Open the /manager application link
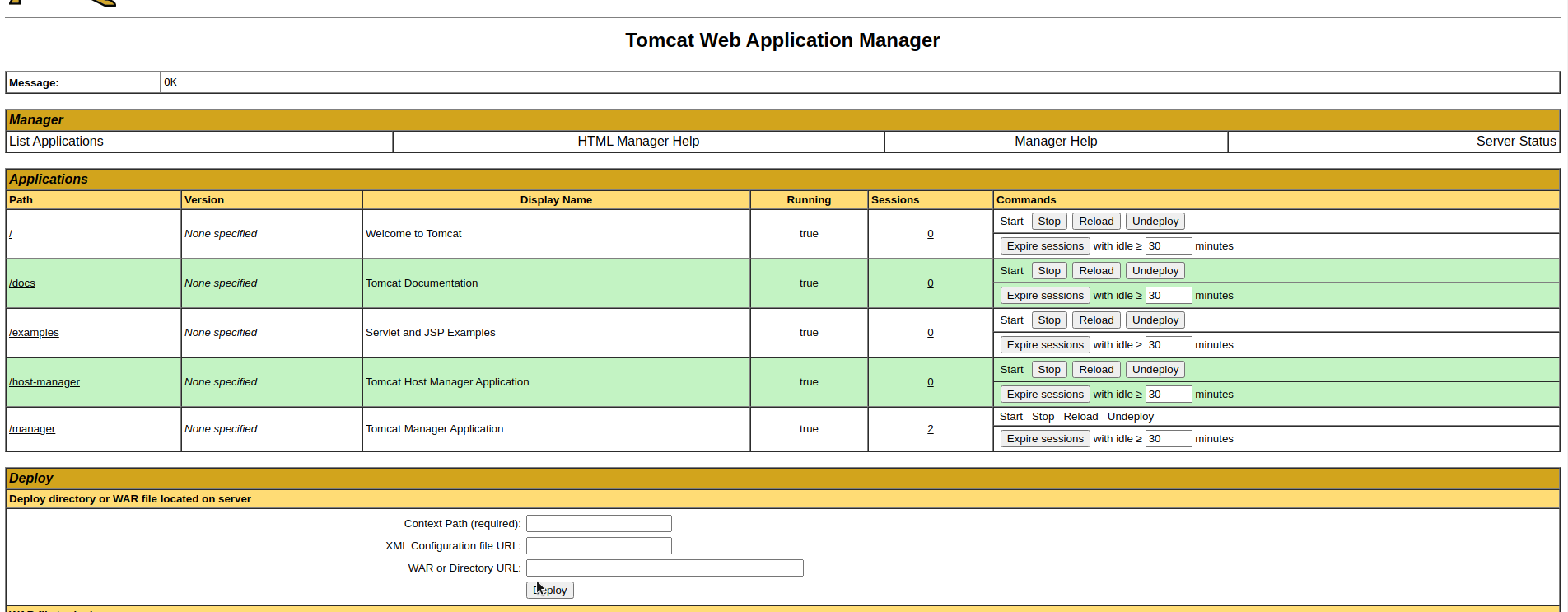 point(32,429)
